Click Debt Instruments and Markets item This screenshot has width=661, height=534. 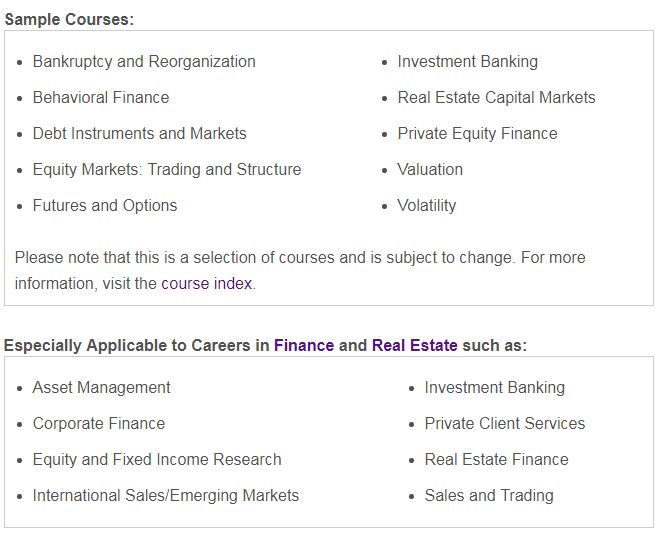pyautogui.click(x=140, y=134)
